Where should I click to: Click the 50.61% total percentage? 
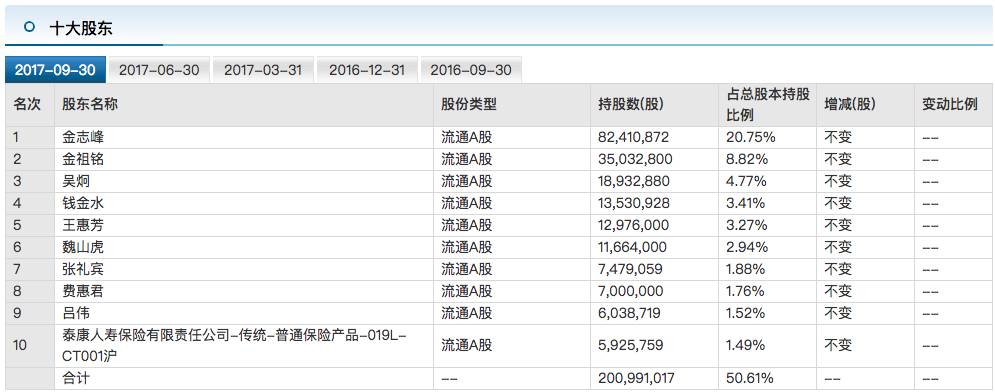pyautogui.click(x=749, y=379)
